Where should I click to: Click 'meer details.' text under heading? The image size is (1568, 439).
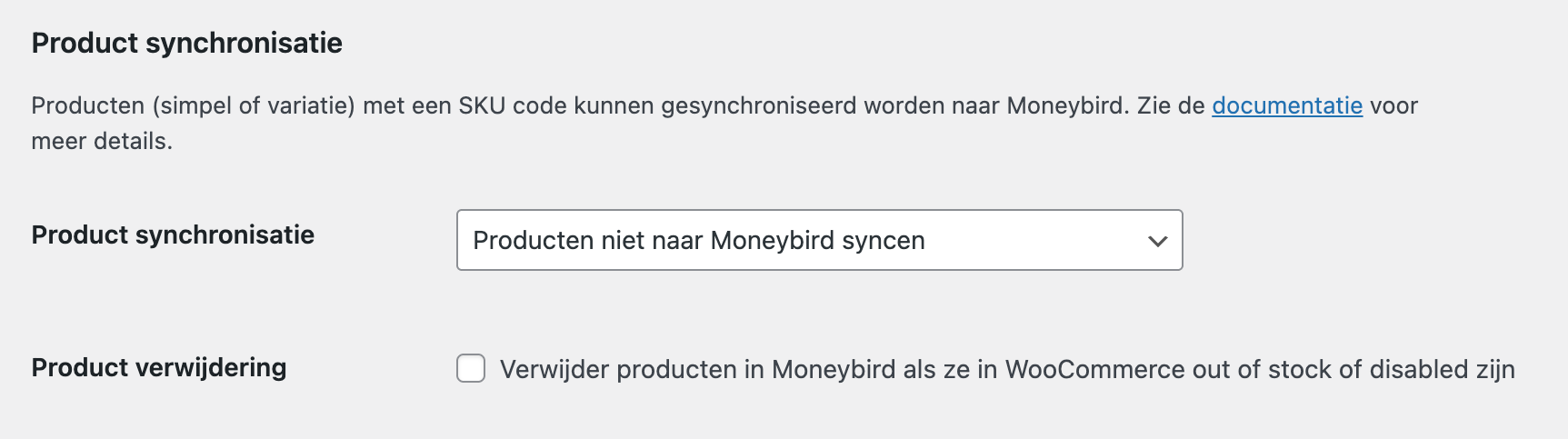pyautogui.click(x=102, y=142)
